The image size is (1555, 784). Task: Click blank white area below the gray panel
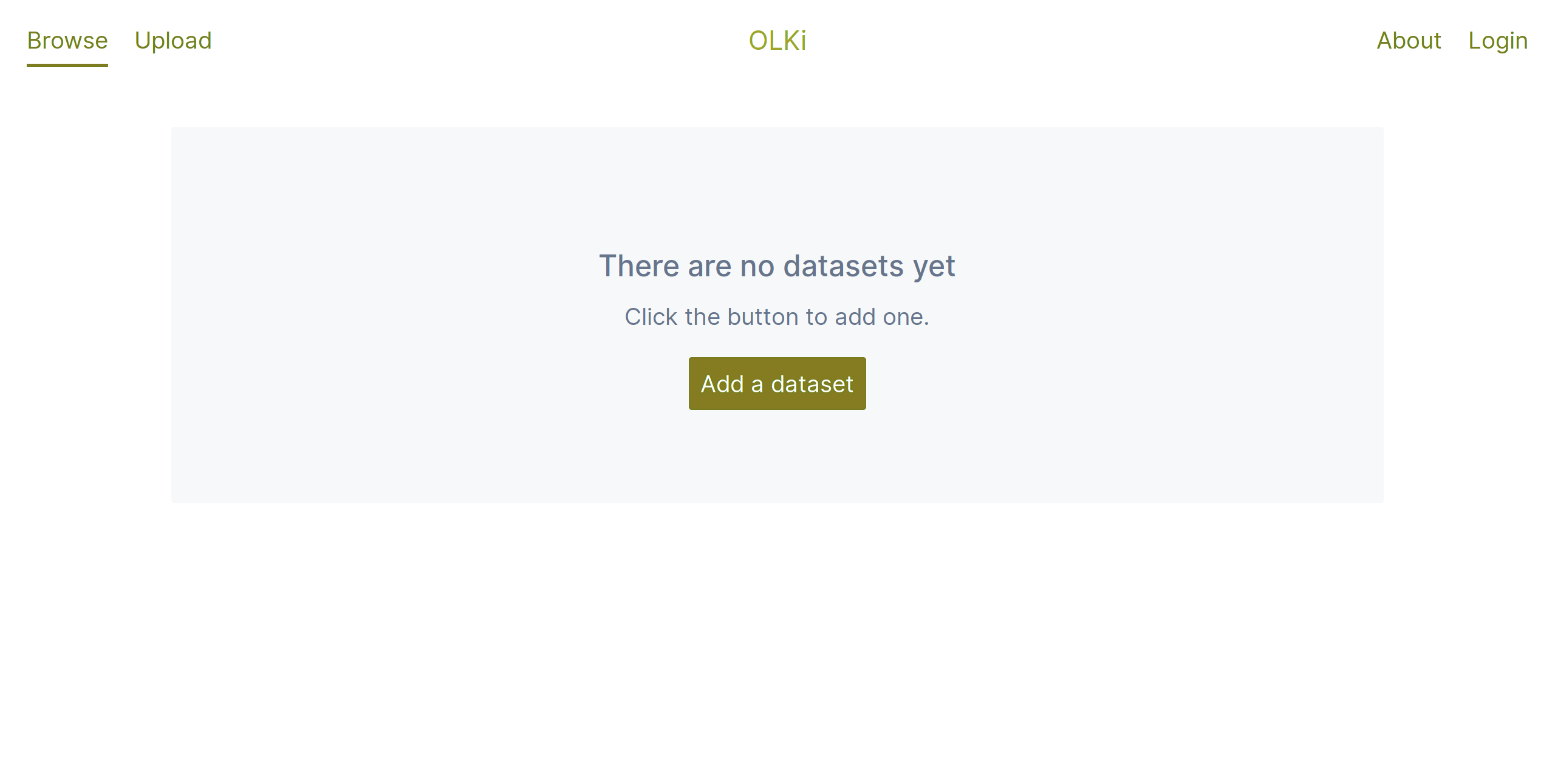point(777,638)
